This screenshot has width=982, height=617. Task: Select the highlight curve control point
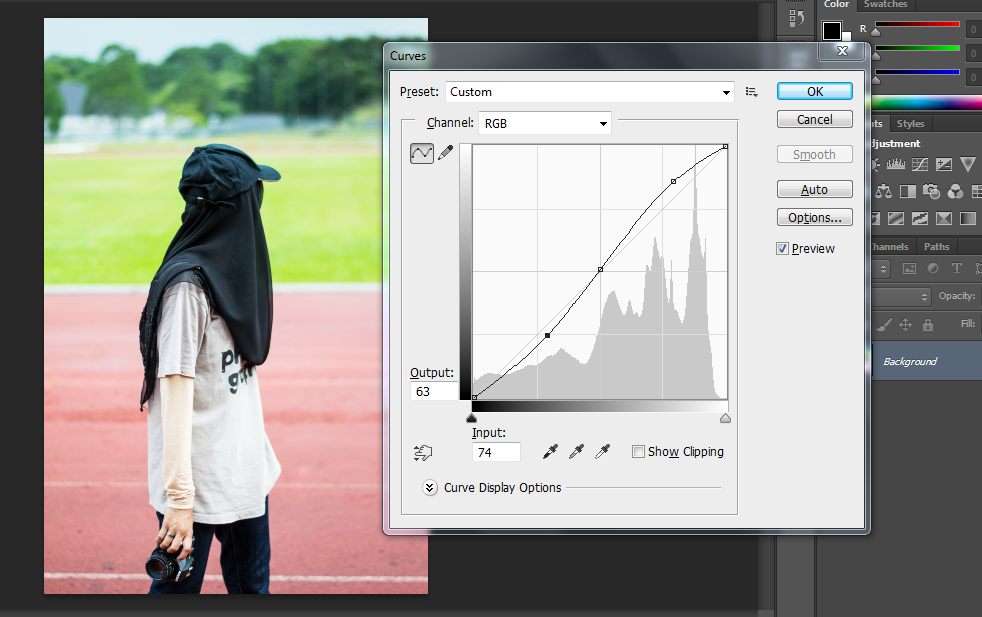pos(673,182)
